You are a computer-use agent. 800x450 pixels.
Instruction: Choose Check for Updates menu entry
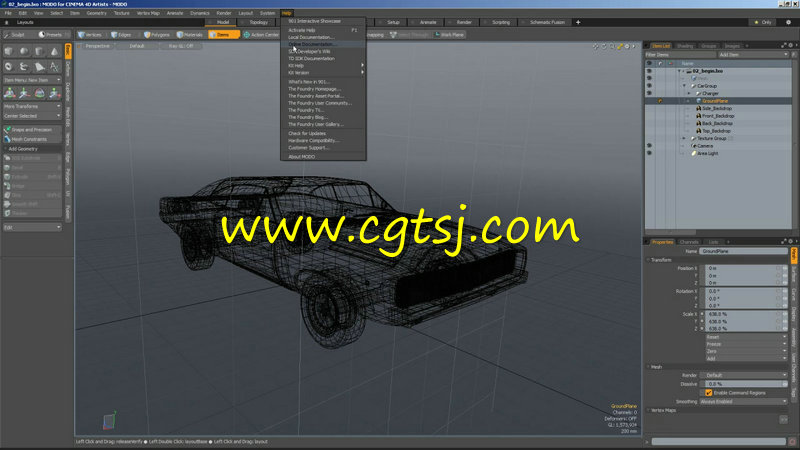pyautogui.click(x=323, y=133)
